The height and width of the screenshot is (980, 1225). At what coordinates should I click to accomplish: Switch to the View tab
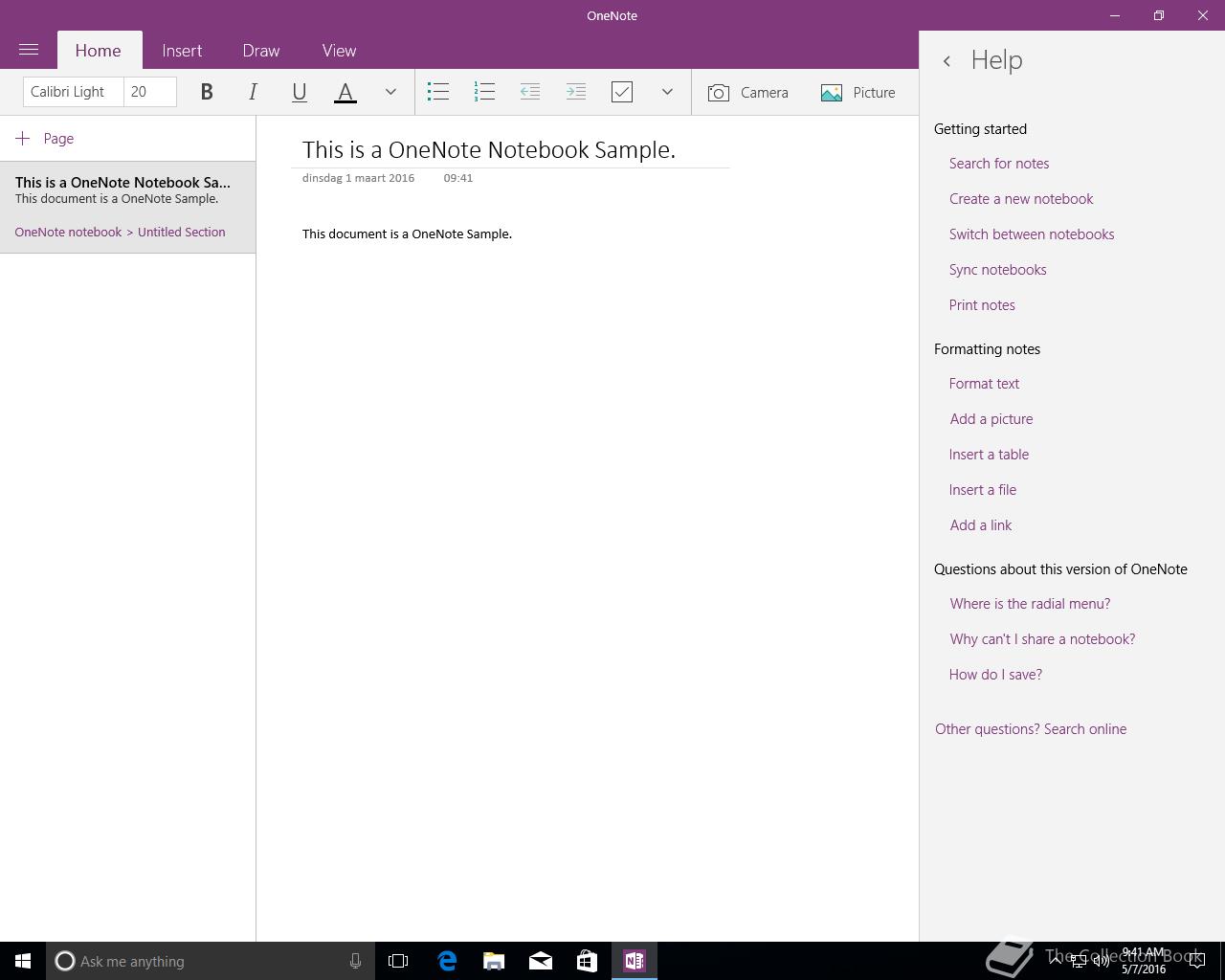tap(339, 51)
